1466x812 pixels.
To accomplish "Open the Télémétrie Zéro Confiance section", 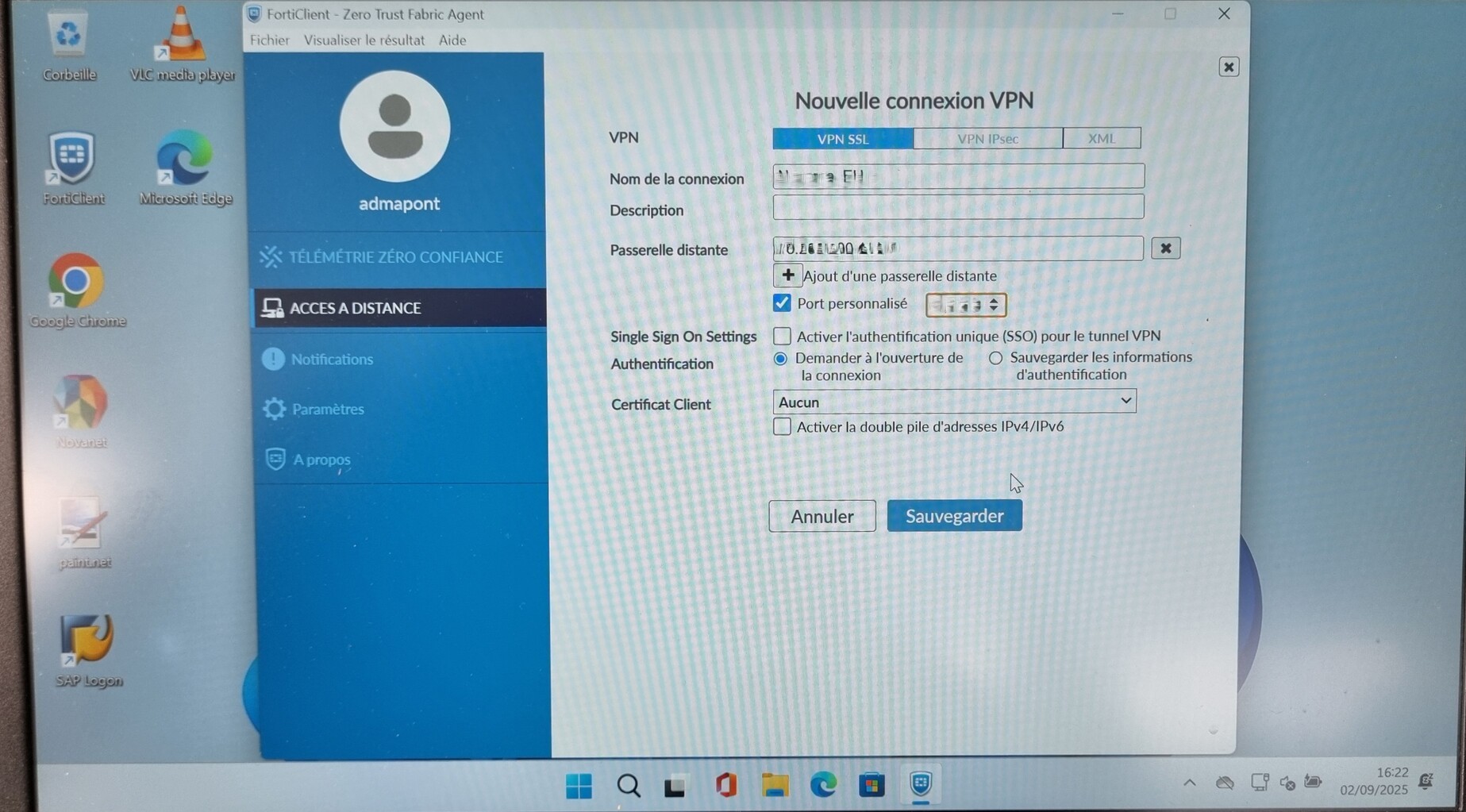I will [383, 256].
